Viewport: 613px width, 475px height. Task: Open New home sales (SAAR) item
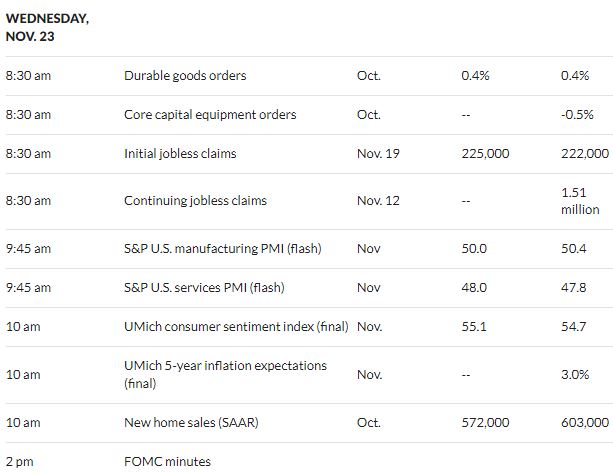[x=191, y=423]
